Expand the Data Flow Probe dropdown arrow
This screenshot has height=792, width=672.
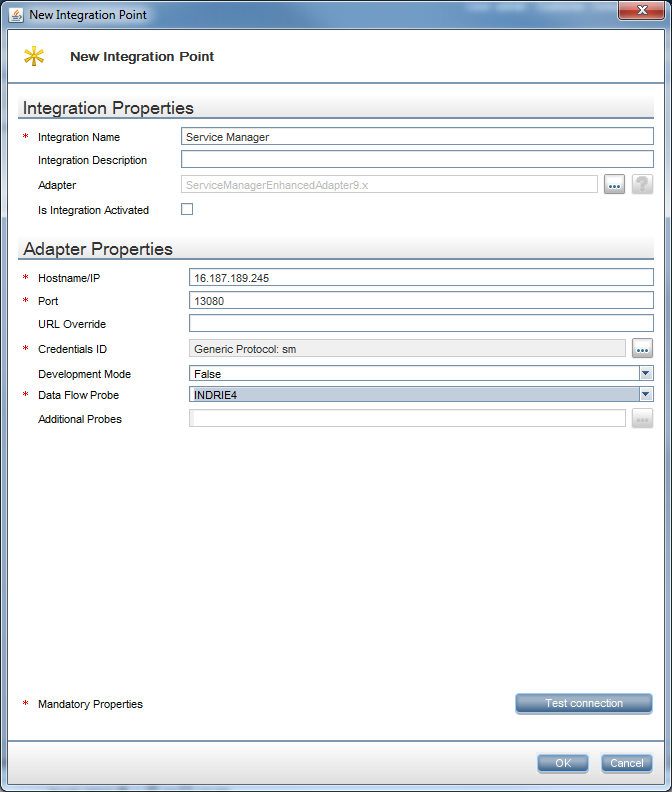(x=646, y=394)
